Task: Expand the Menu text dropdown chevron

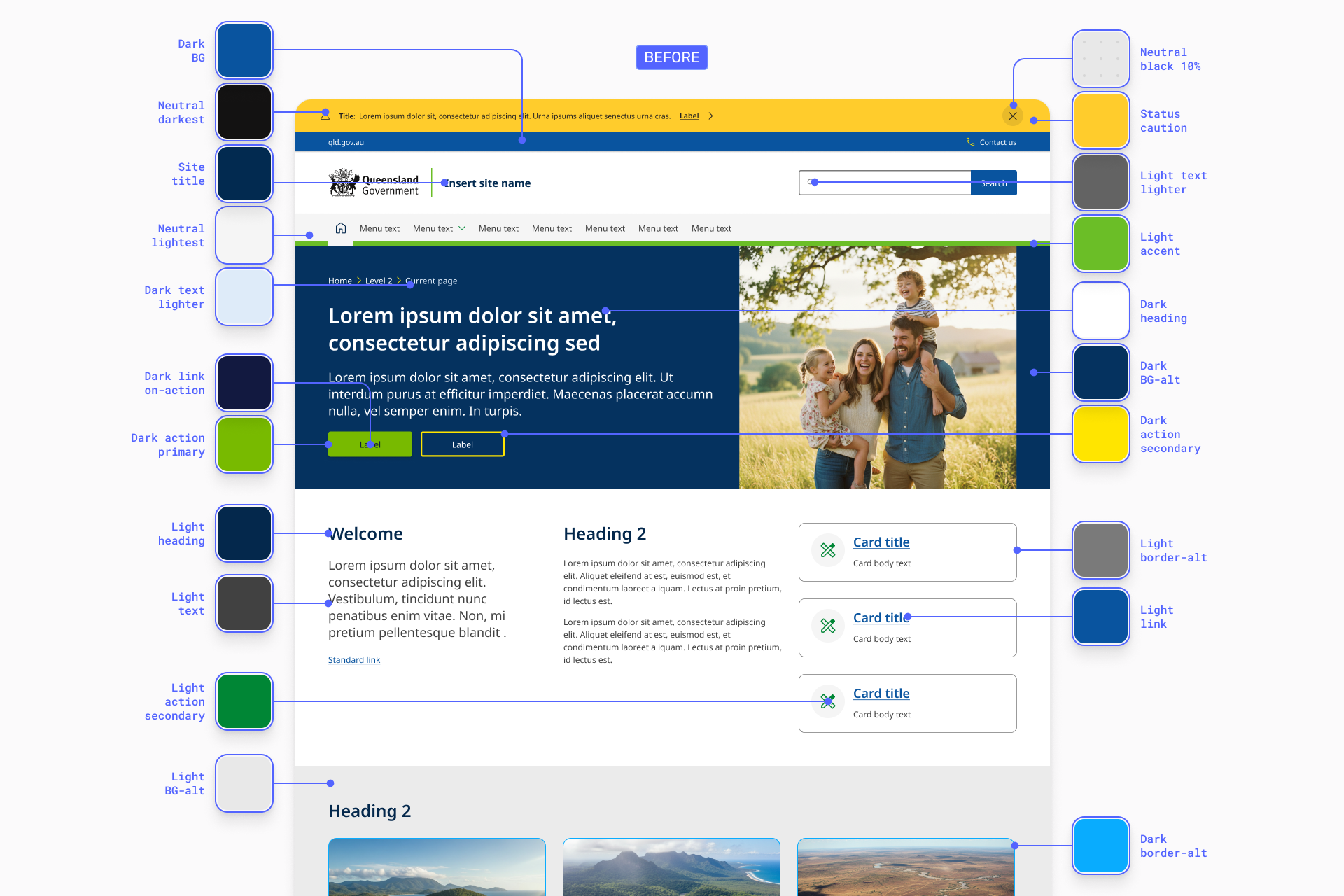Action: [x=462, y=228]
